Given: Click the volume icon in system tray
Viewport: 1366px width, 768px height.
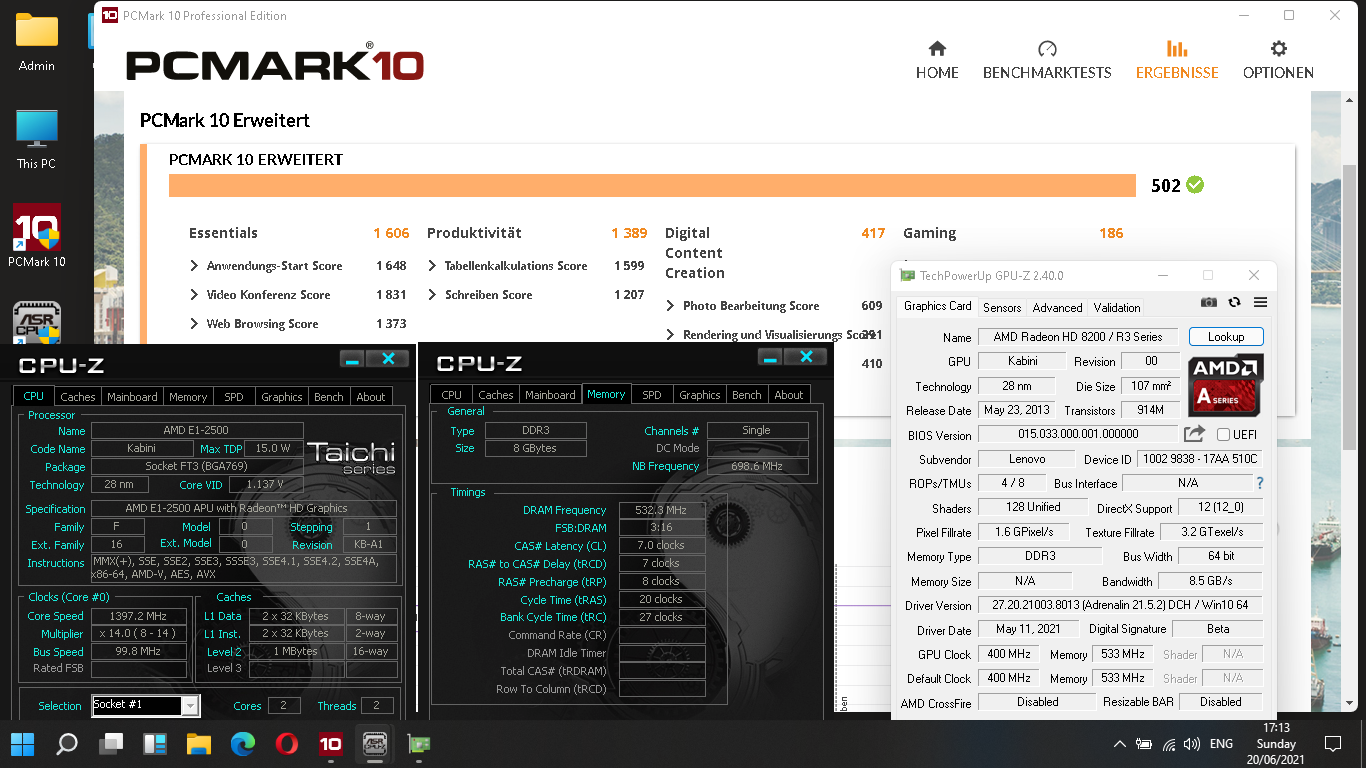Looking at the screenshot, I should pyautogui.click(x=1191, y=744).
